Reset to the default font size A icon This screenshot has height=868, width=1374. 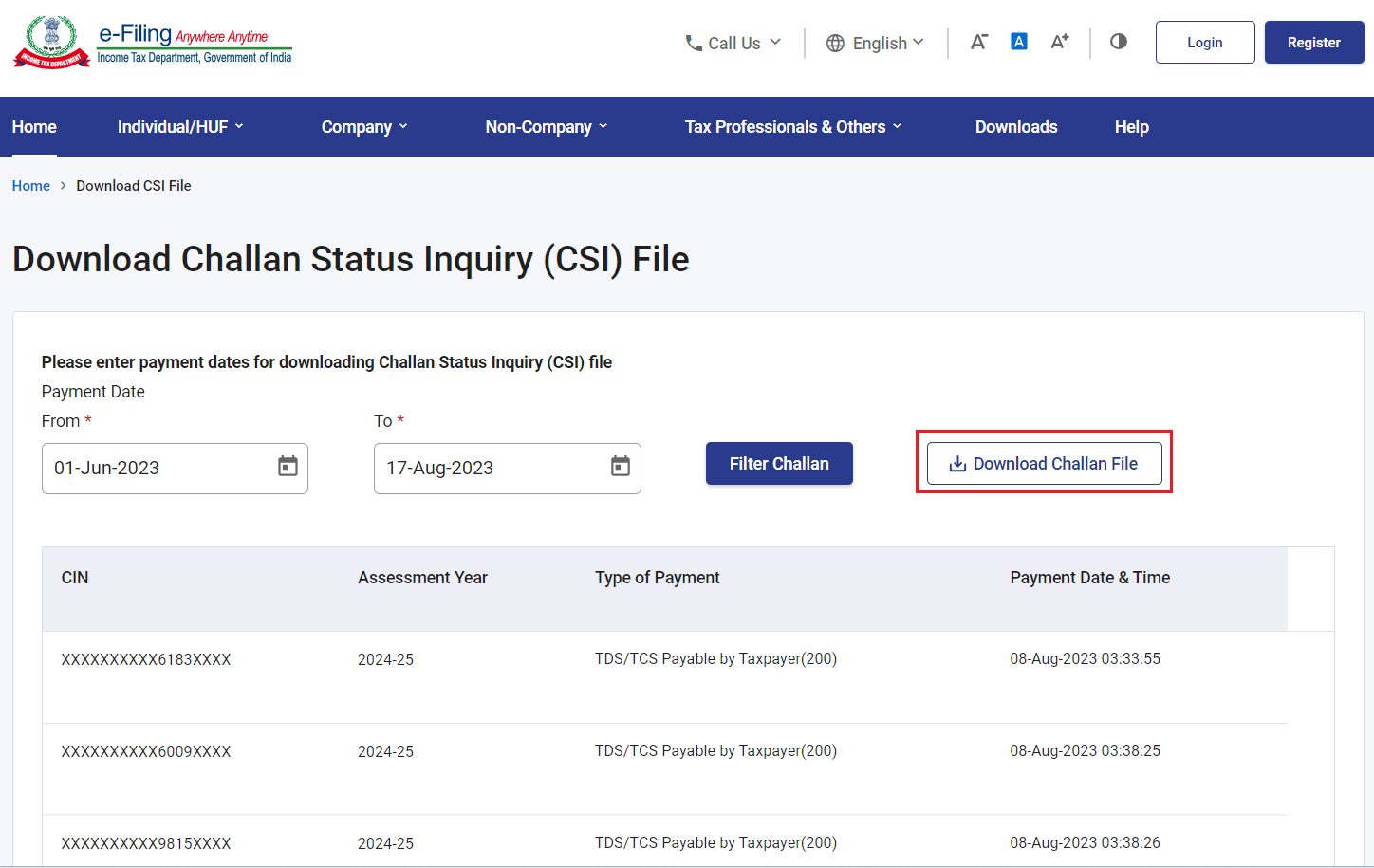[x=1019, y=42]
